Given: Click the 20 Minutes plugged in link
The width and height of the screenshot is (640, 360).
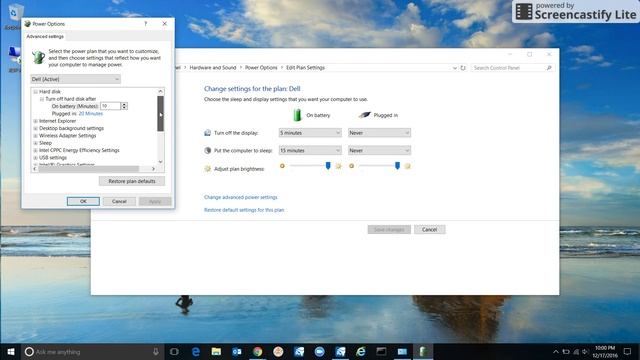Looking at the screenshot, I should (91, 114).
